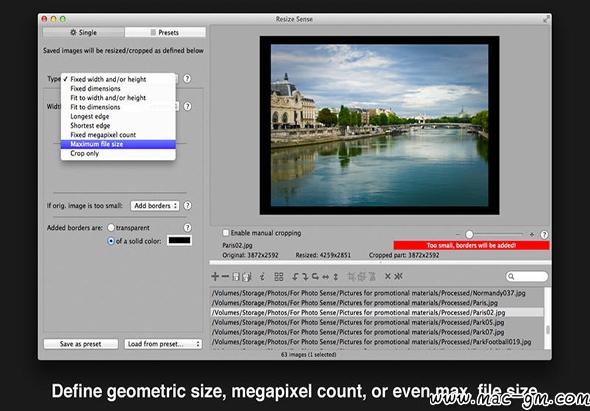Select 'of a solid color' radio button
This screenshot has height=411, width=590.
tap(111, 241)
